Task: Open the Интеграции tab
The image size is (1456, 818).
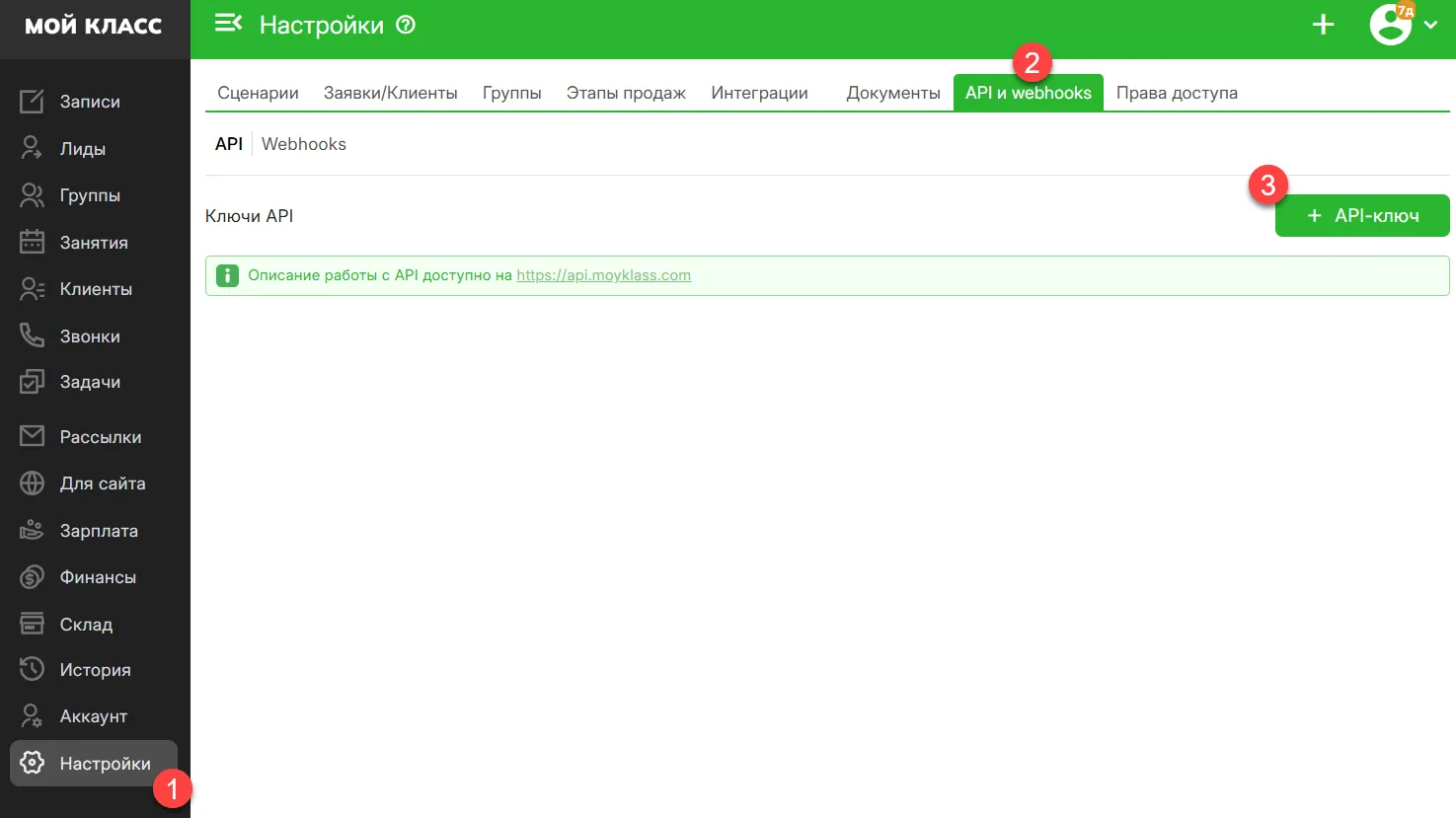Action: click(x=759, y=93)
